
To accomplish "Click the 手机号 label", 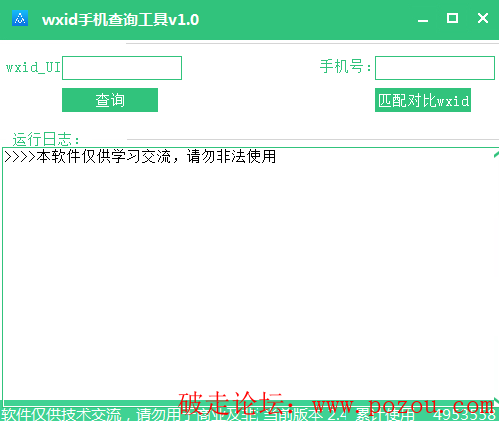I will pos(345,66).
